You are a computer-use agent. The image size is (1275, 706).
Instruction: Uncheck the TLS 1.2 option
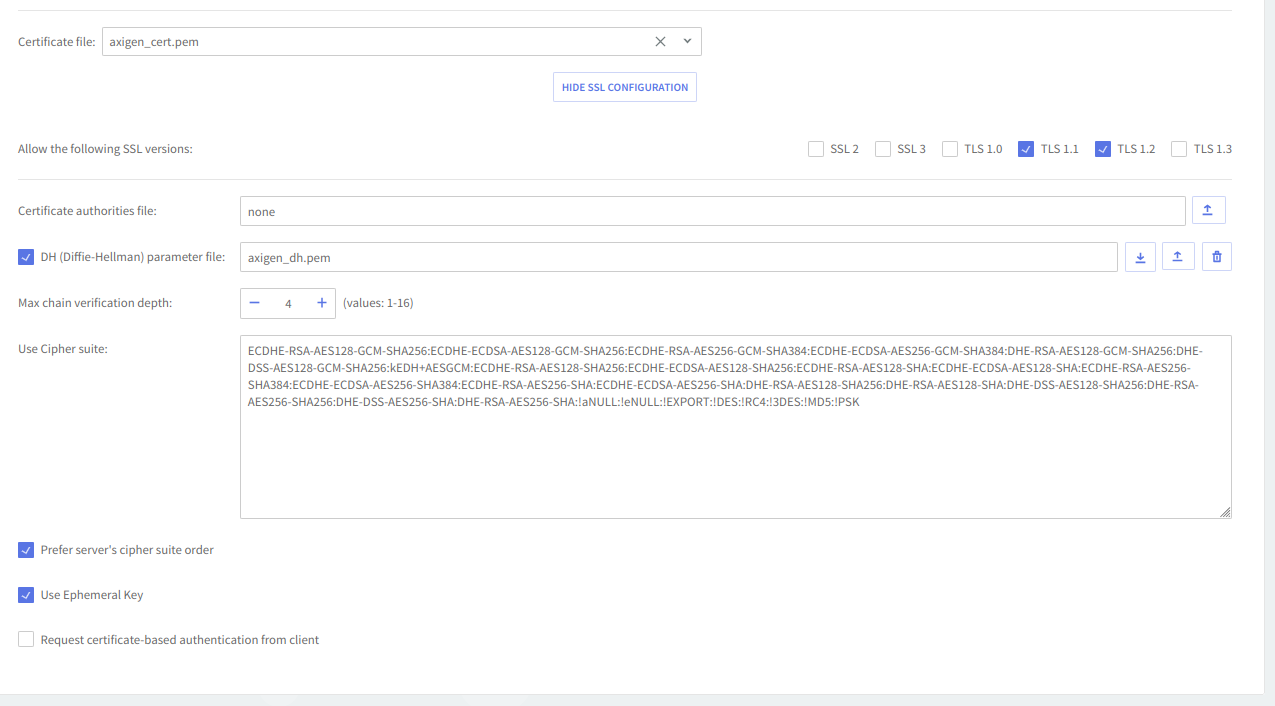(x=1103, y=149)
